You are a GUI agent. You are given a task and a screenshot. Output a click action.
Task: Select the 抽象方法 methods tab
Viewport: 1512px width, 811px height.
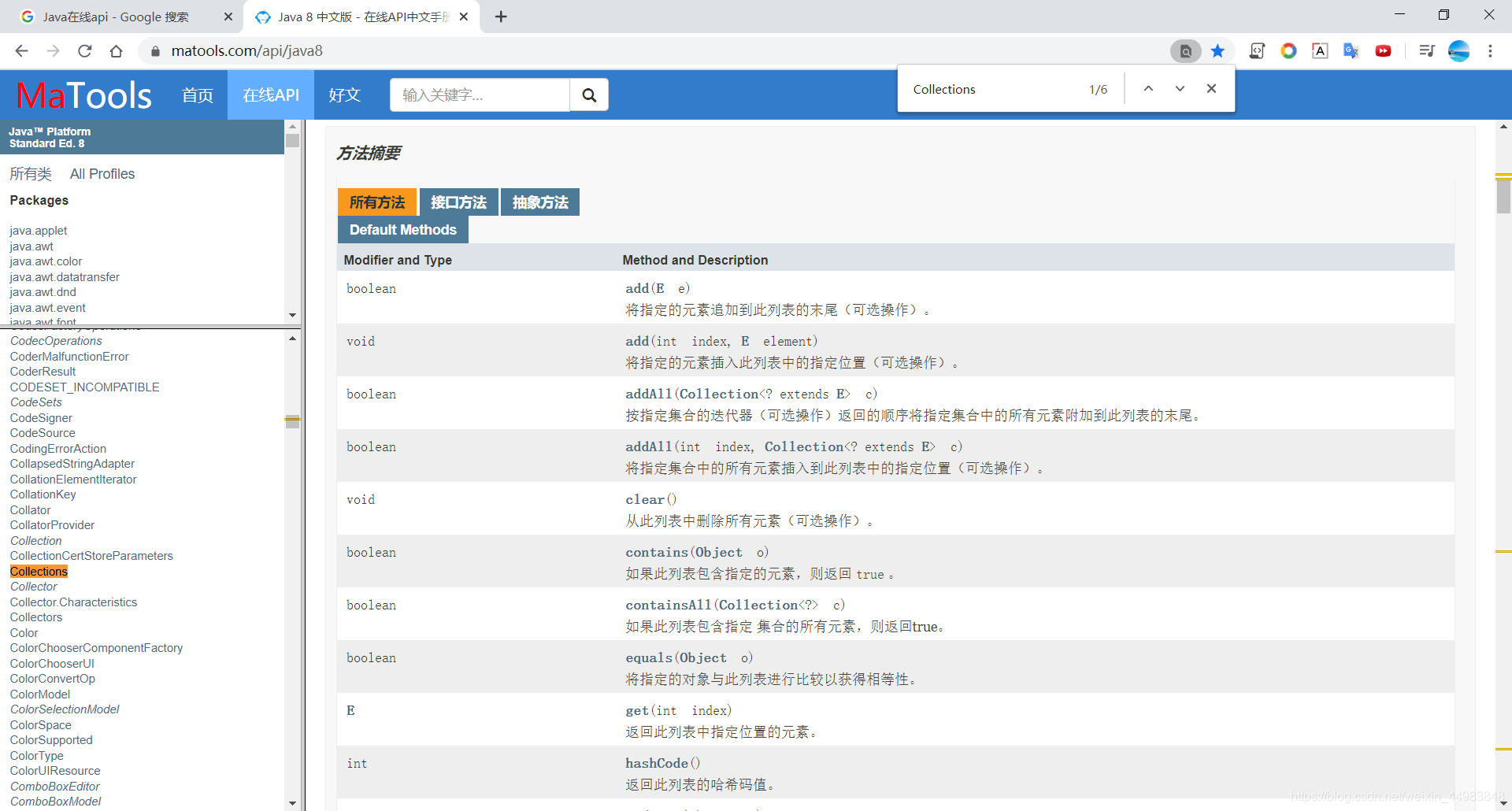(540, 202)
